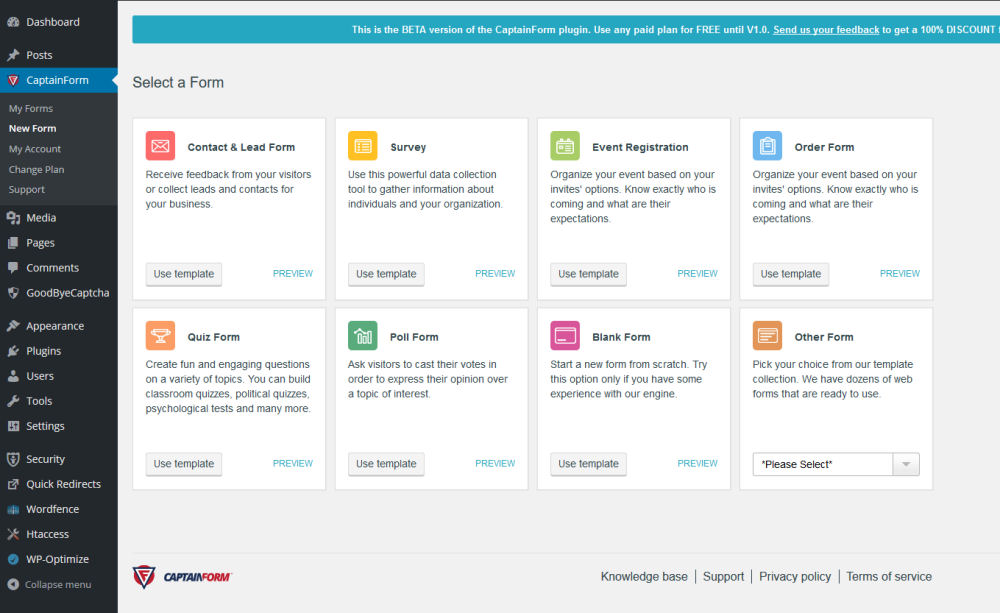Click the CaptainForm logo in the footer
This screenshot has width=1000, height=613.
coord(182,577)
